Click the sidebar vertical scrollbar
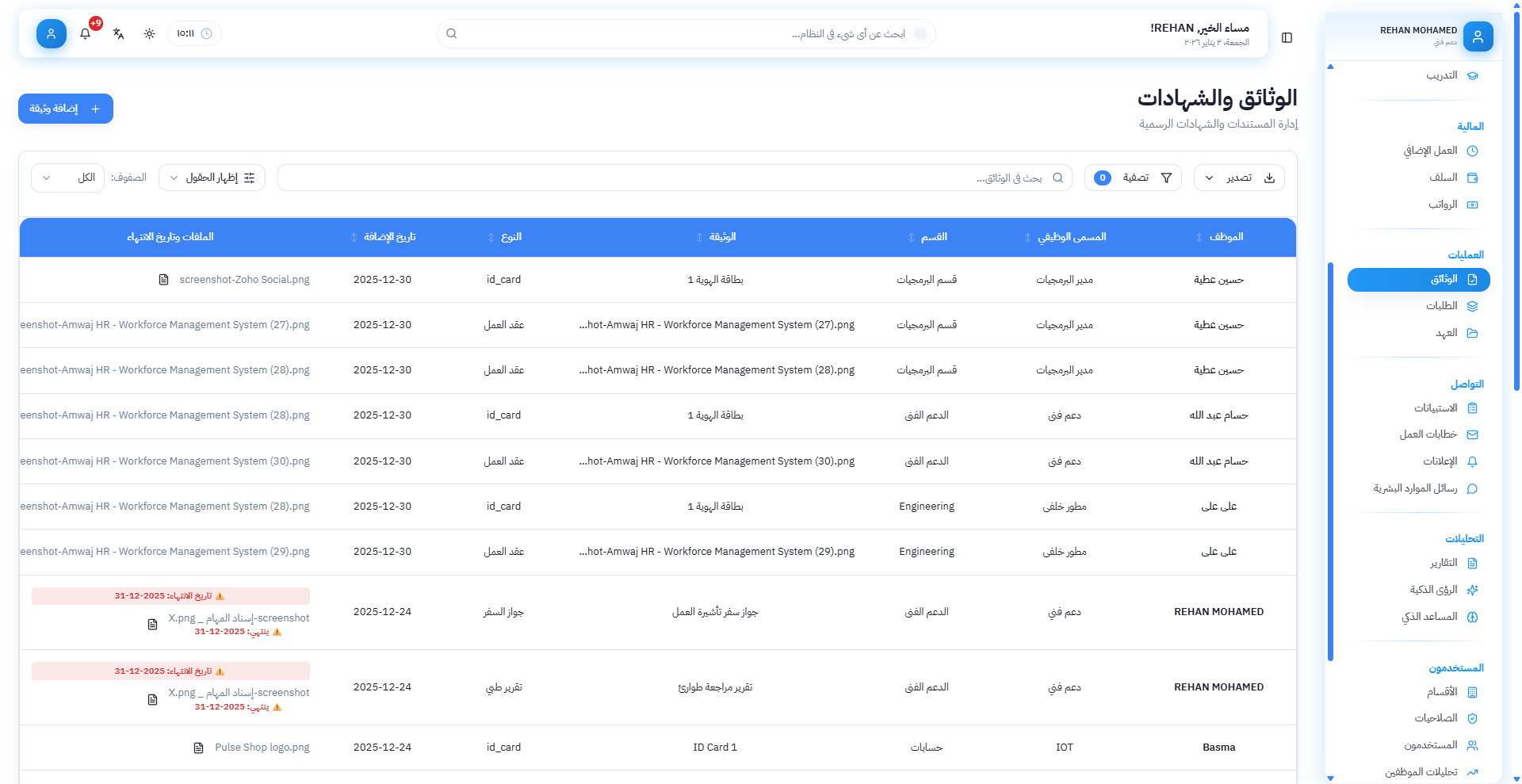The width and height of the screenshot is (1522, 784). [1330, 460]
